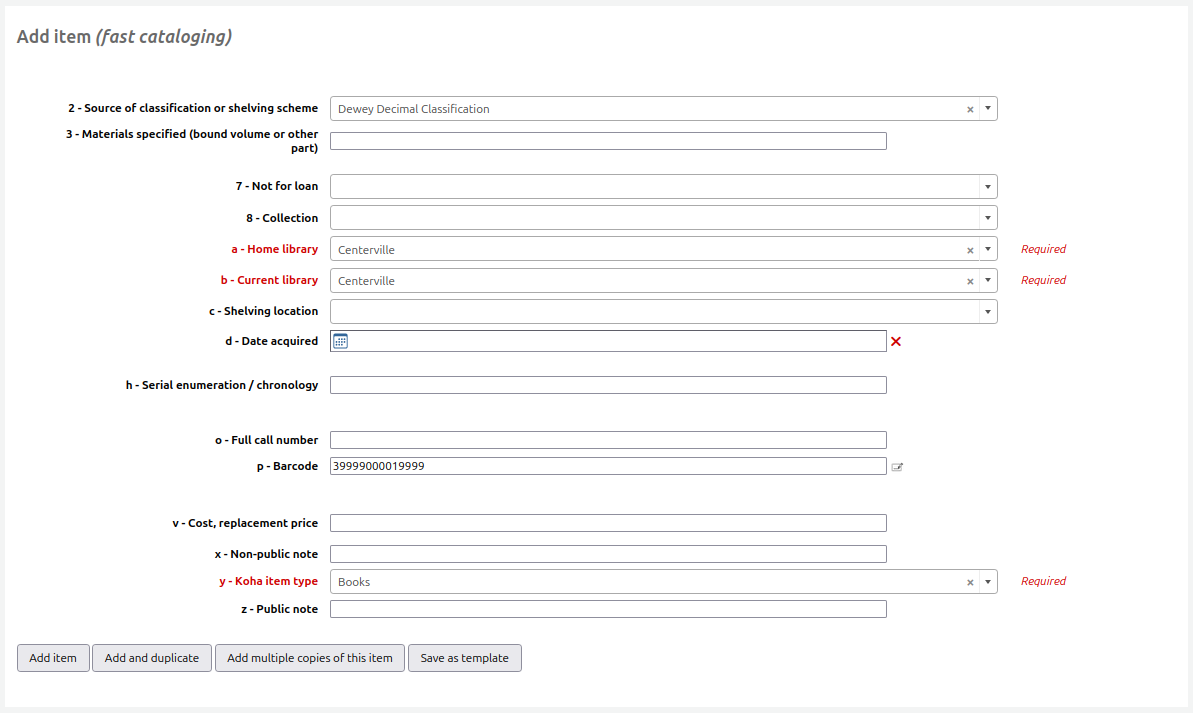This screenshot has width=1193, height=713.
Task: Clear the Centerville Home library selection
Action: [x=970, y=249]
